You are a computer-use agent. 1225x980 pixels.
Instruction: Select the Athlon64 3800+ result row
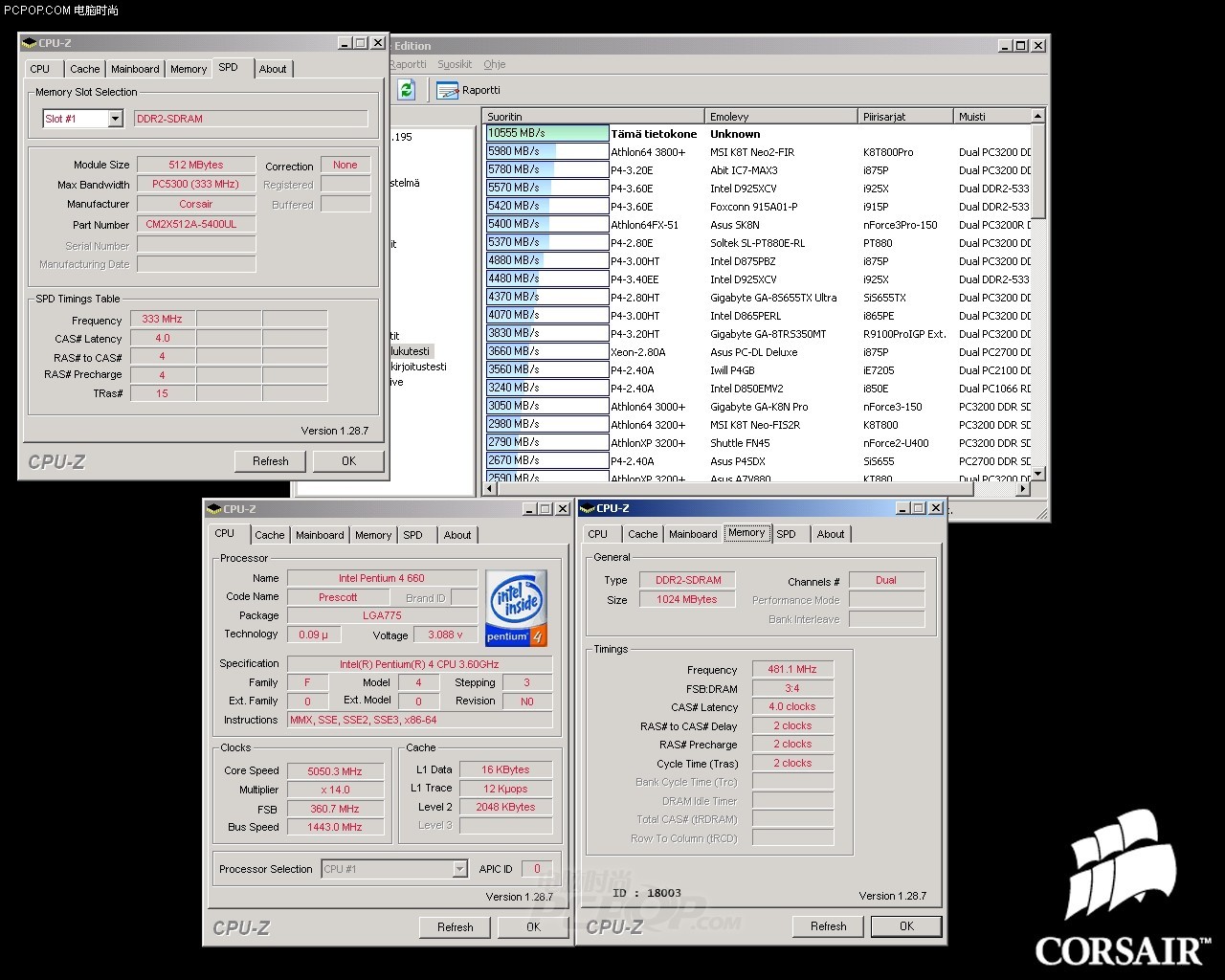tap(758, 152)
